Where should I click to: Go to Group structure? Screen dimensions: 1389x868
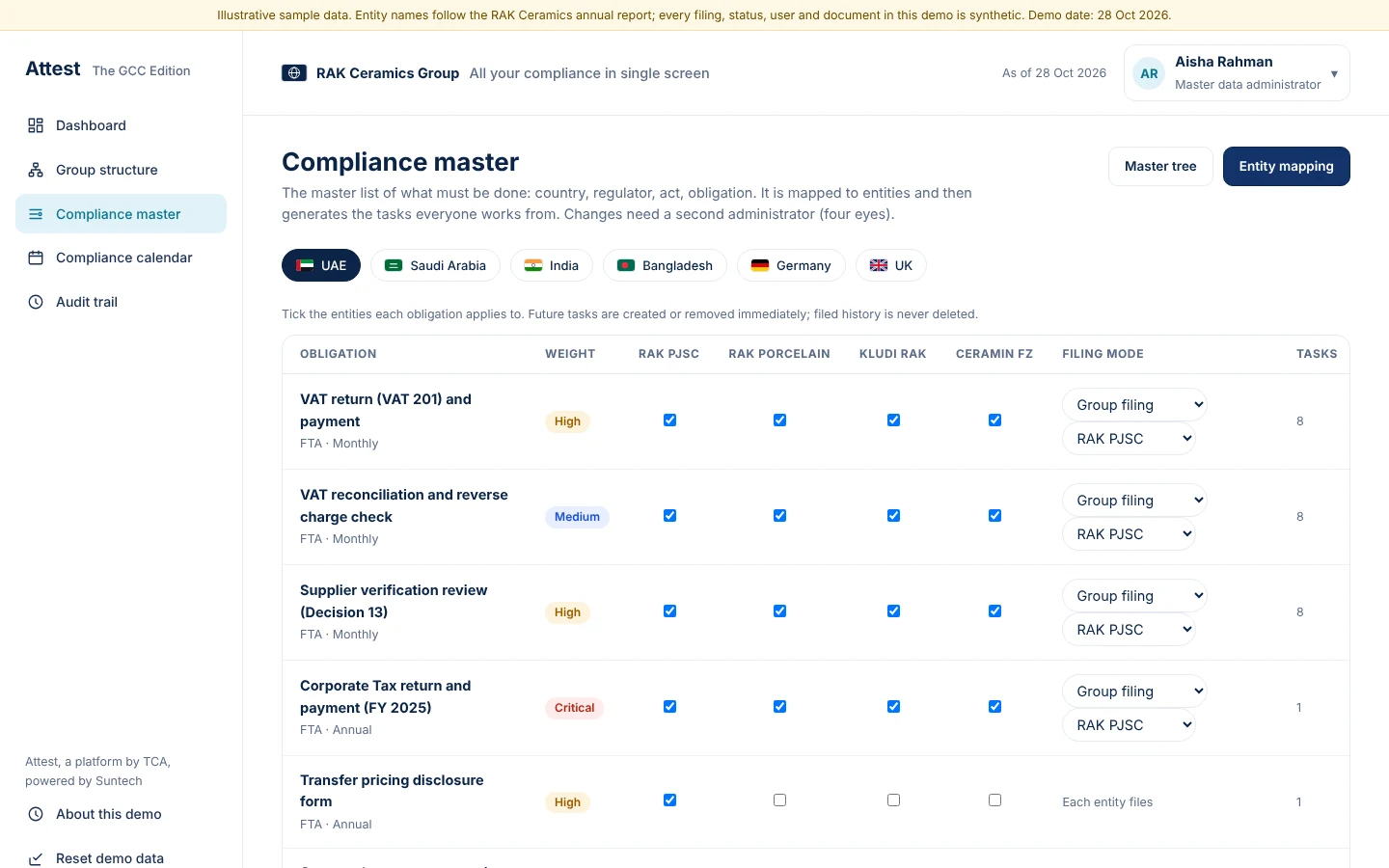pos(121,170)
